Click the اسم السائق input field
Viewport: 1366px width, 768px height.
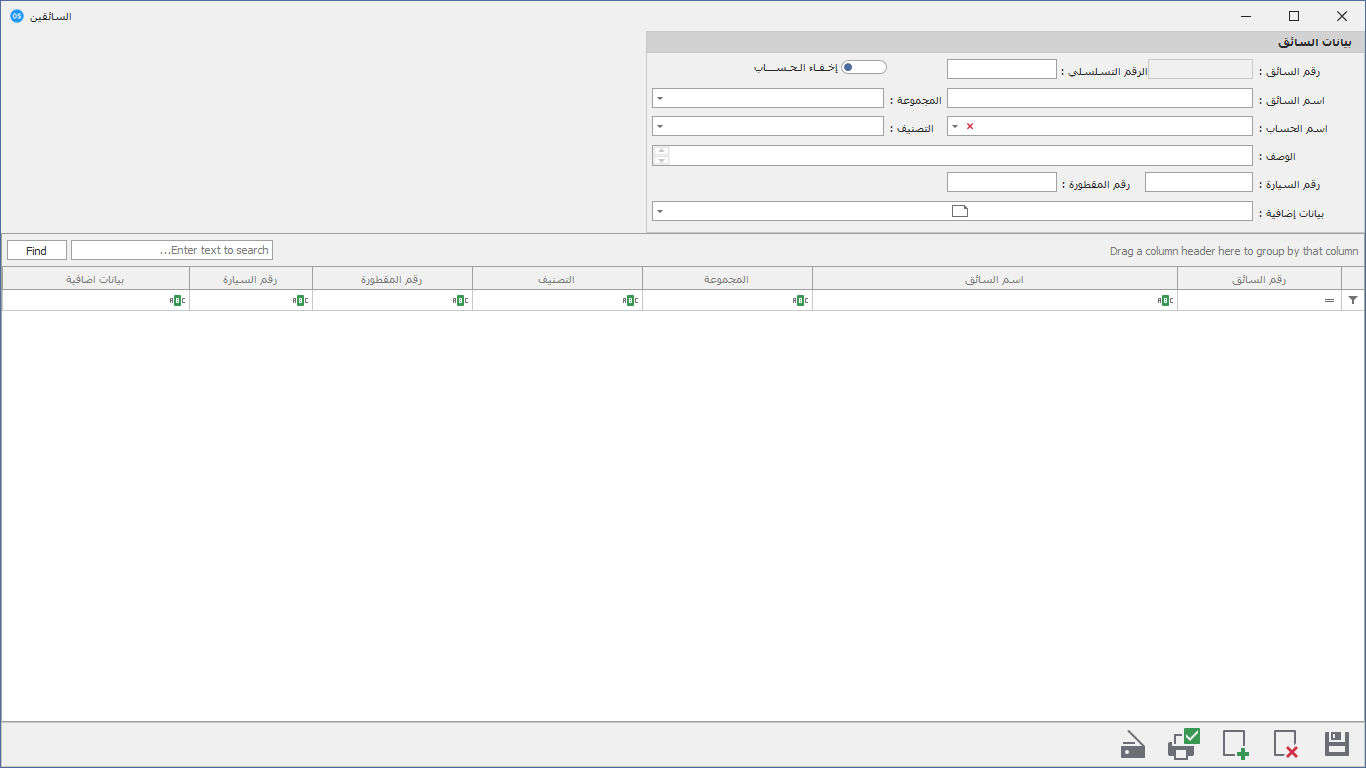[1100, 98]
